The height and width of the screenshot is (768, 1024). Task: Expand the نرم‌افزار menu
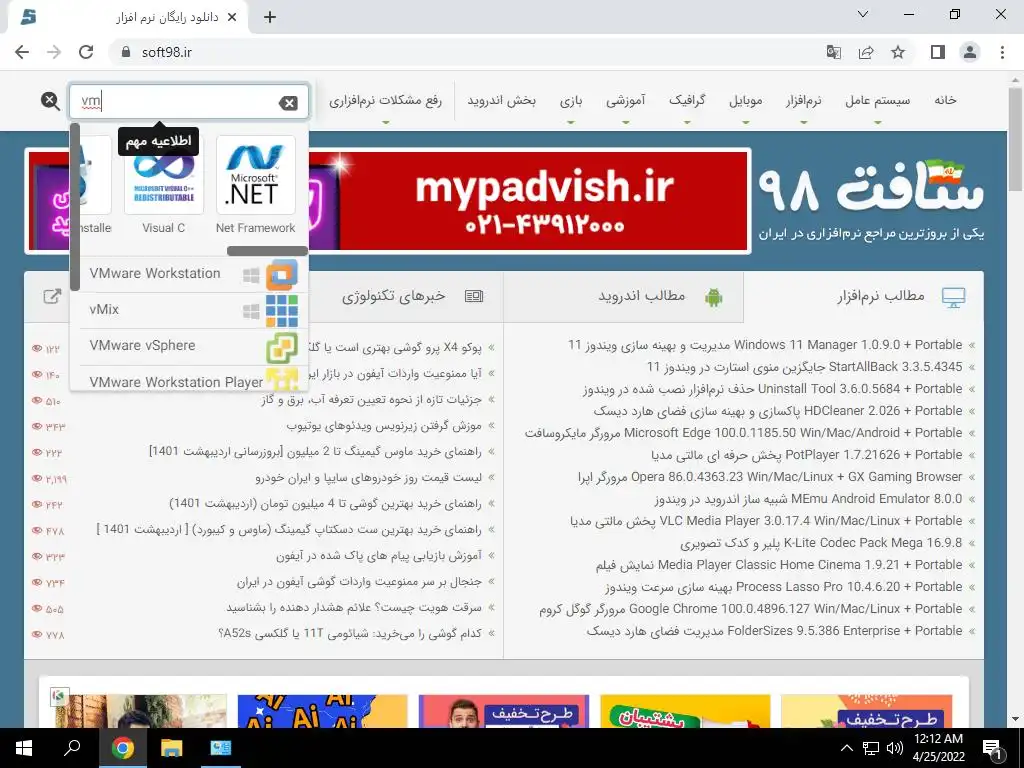point(804,100)
